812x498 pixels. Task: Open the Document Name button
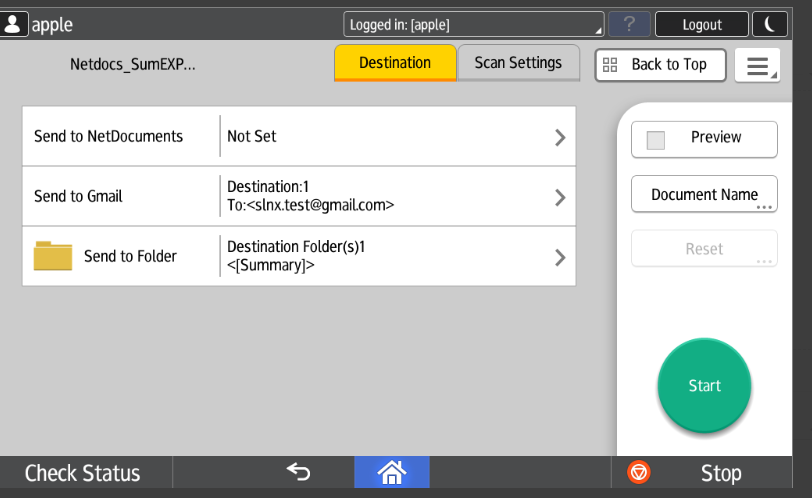[x=704, y=194]
